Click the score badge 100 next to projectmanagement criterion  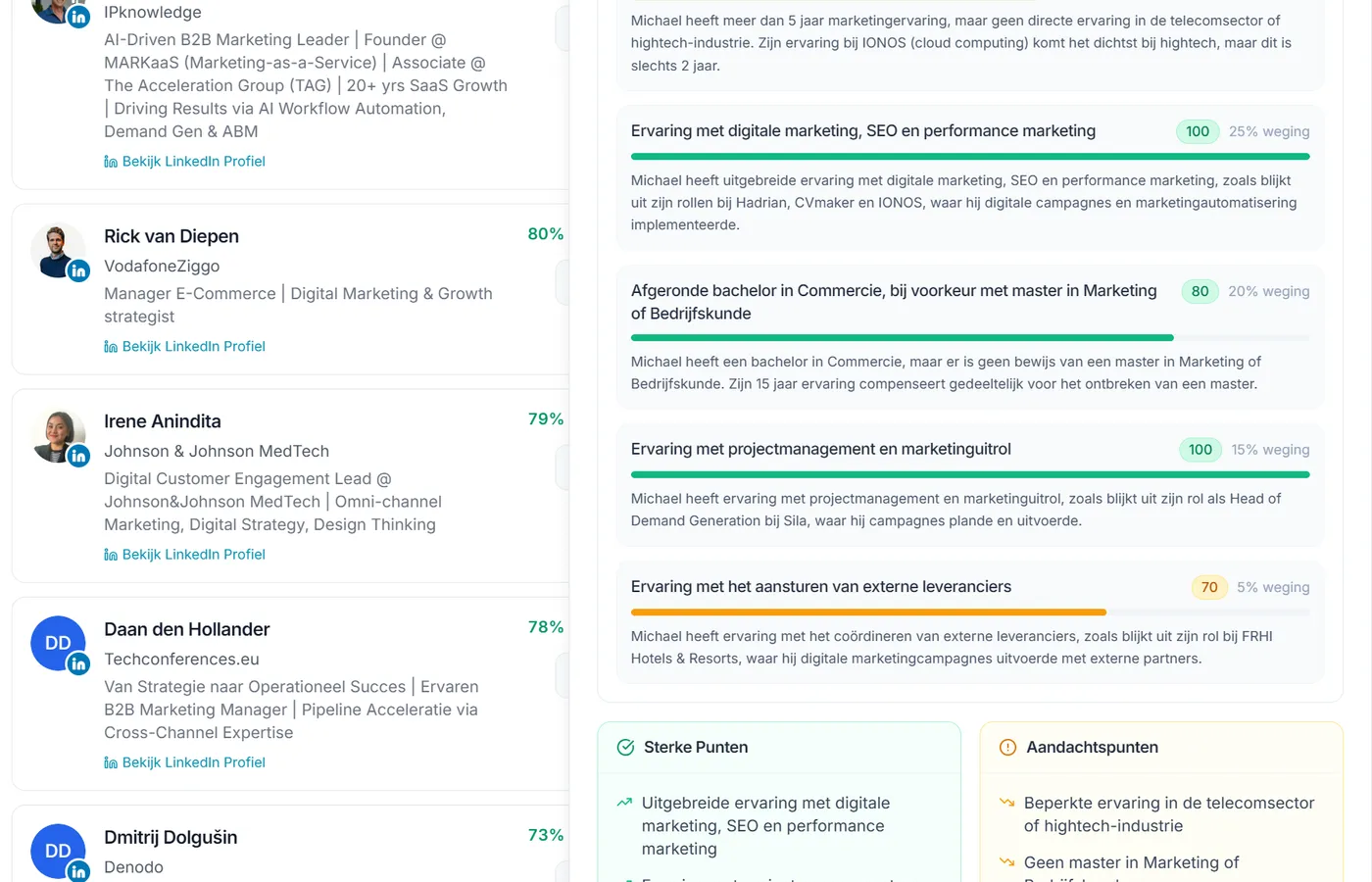point(1200,449)
